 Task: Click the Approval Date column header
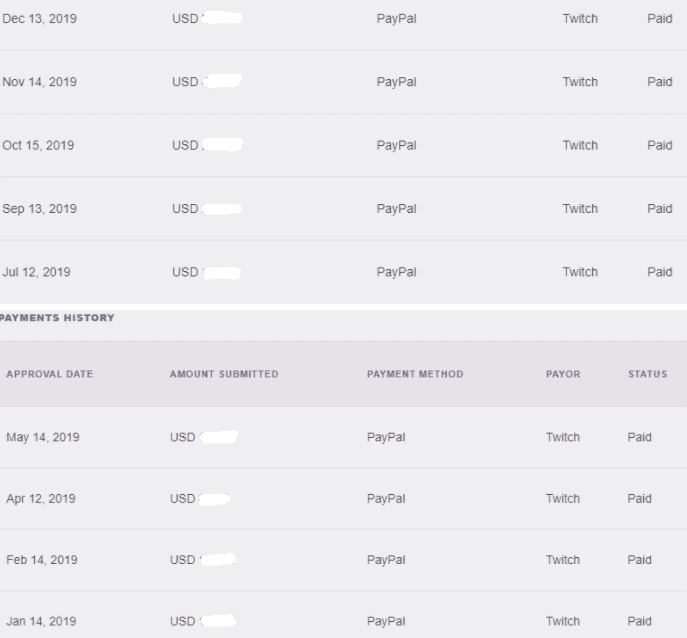click(x=49, y=374)
